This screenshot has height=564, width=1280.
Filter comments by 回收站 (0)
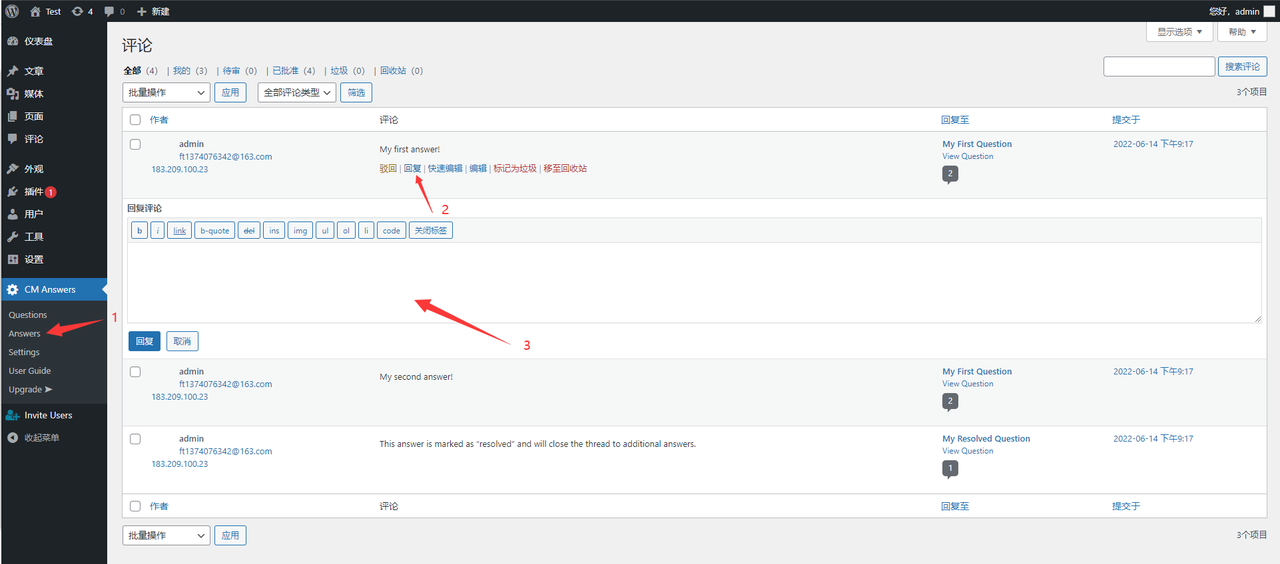click(x=401, y=71)
